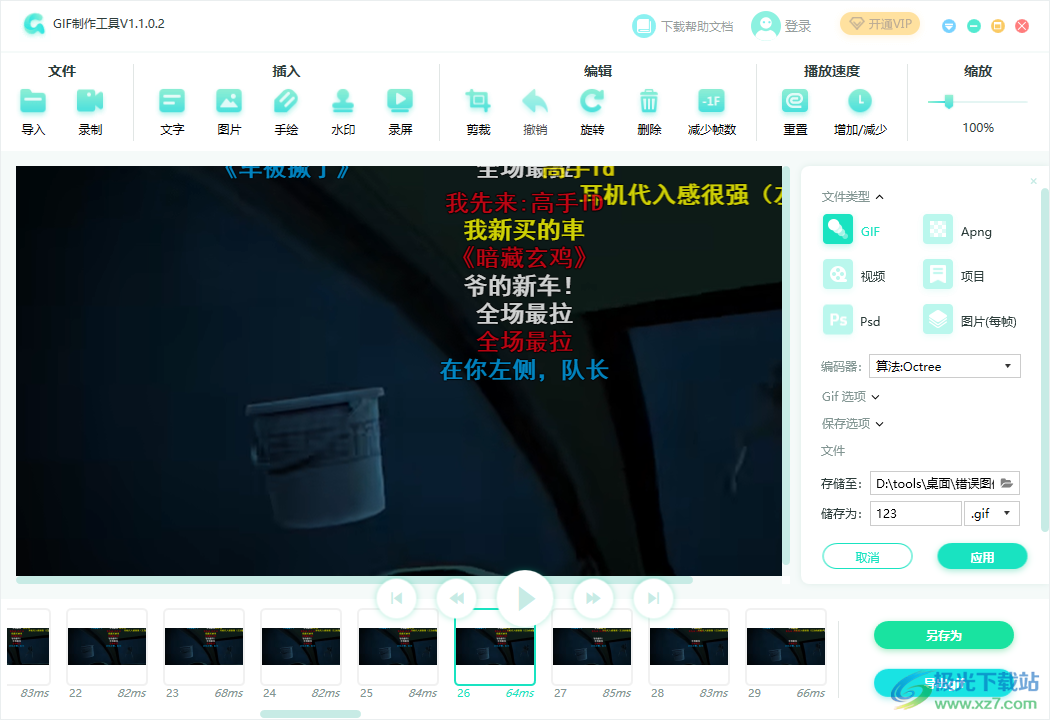This screenshot has height=720, width=1050.
Task: Select frame 28 thumbnail
Action: 689,646
